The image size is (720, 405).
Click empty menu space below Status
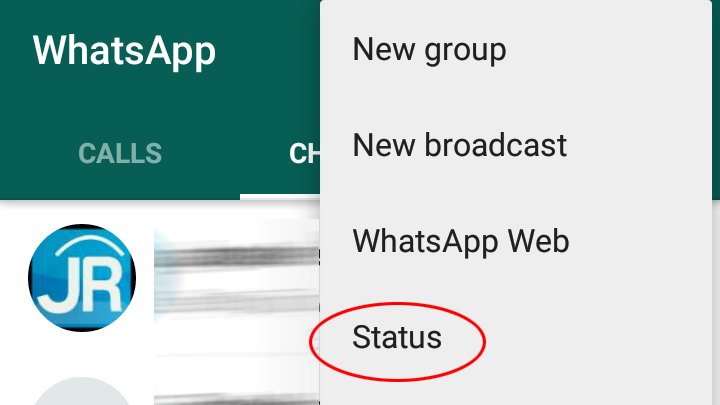(515, 388)
